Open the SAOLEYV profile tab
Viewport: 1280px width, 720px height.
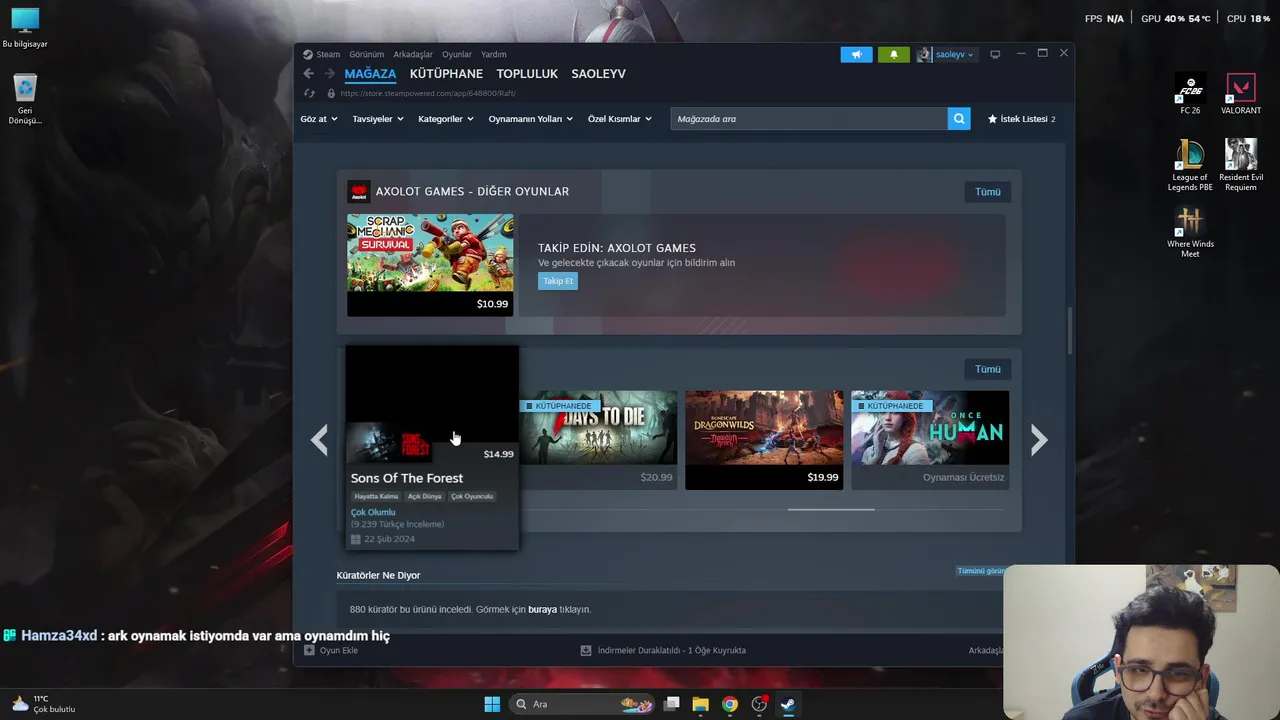(598, 74)
